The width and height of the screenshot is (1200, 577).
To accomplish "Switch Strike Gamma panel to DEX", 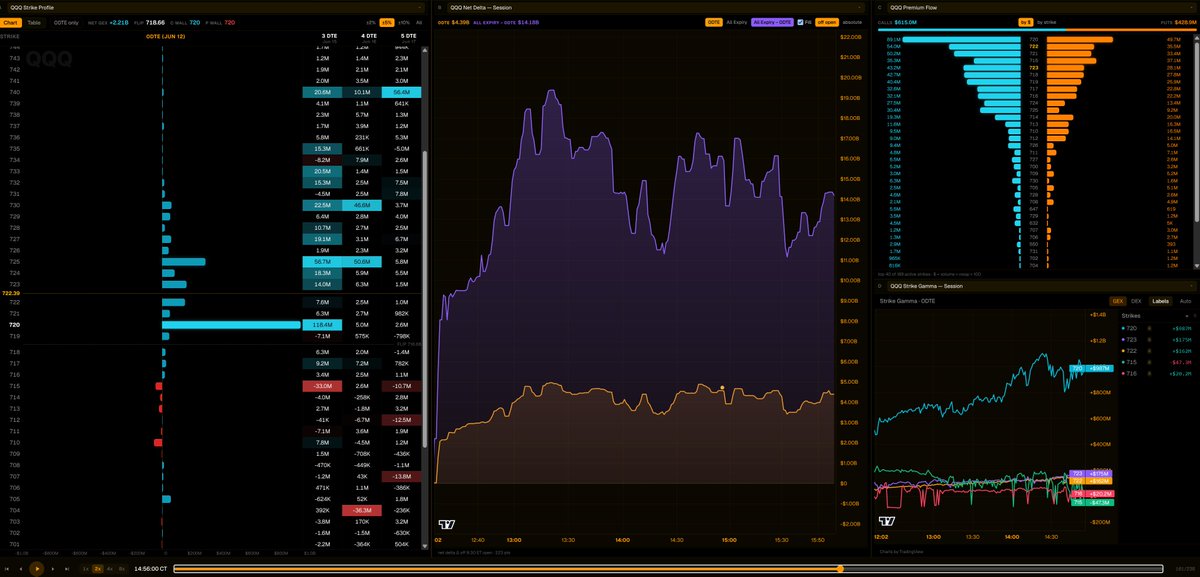I will (x=1136, y=301).
